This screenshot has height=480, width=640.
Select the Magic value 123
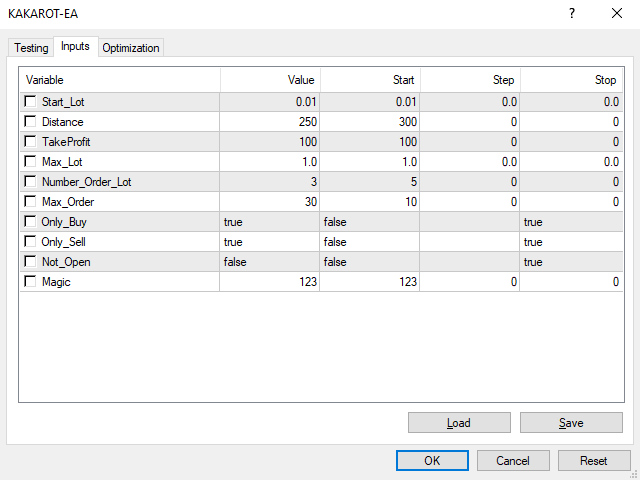click(270, 282)
